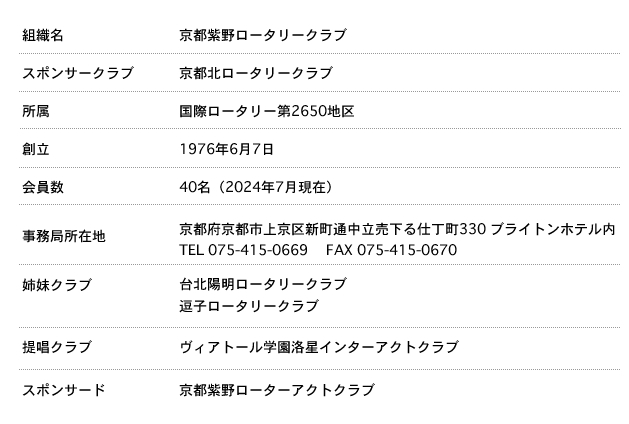Click the 京都紫野ローターアクトクラブ sponsored club text
This screenshot has width=629, height=424.
[x=277, y=390]
